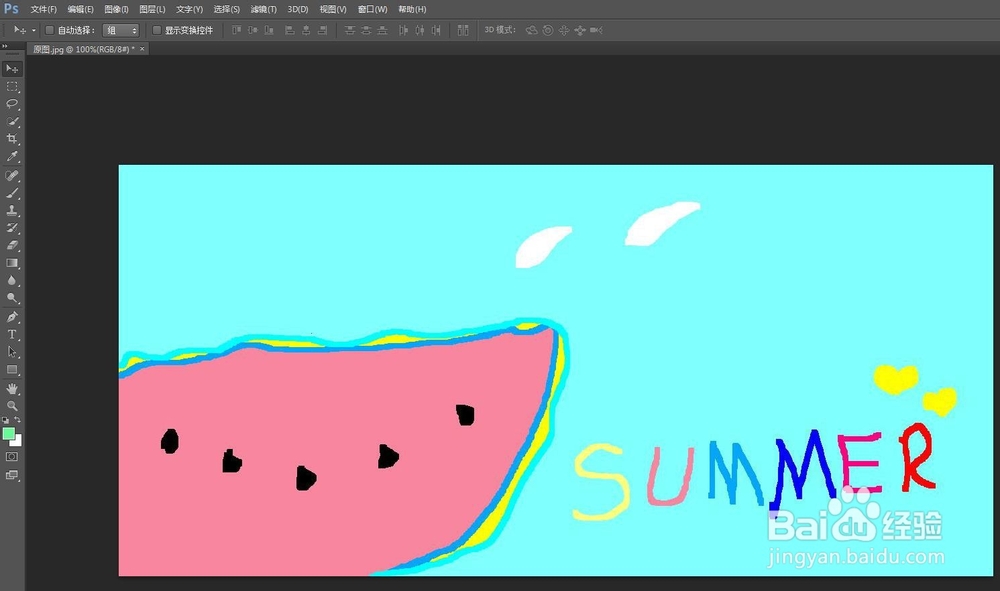The width and height of the screenshot is (1000, 591).
Task: Click the green foreground color swatch
Action: pyautogui.click(x=8, y=434)
